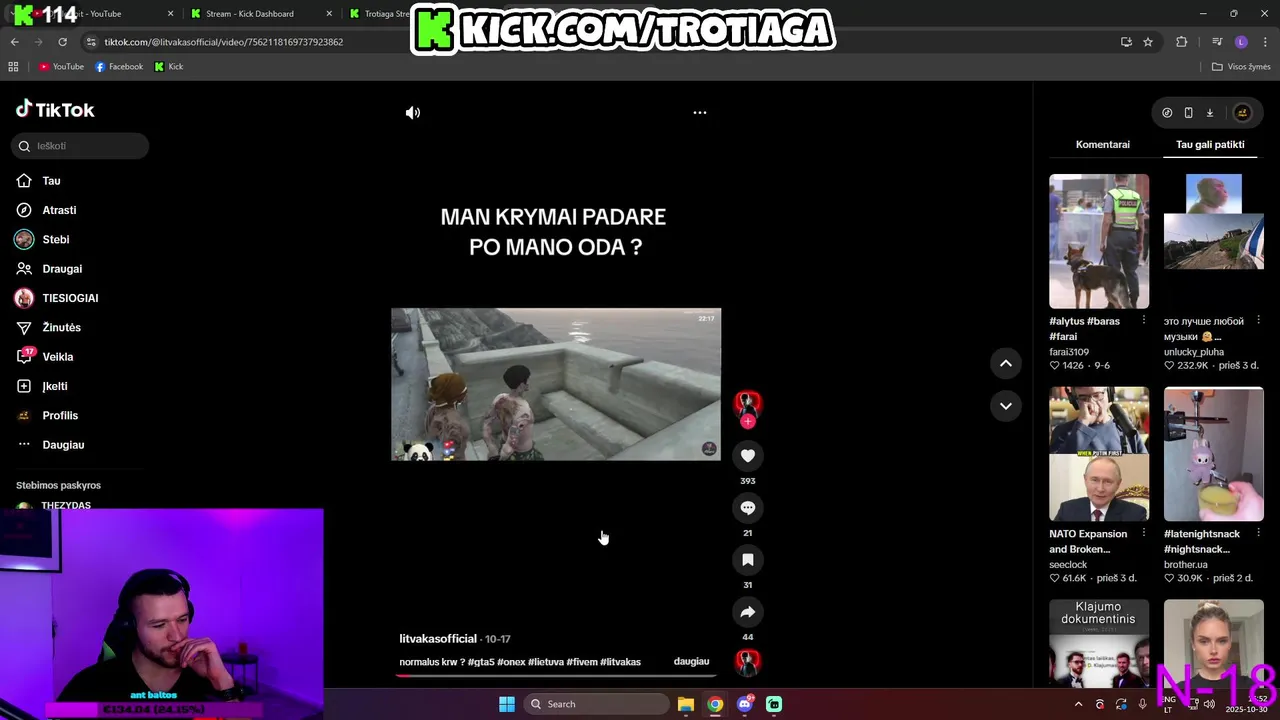
Task: Follow the creator with the red plus
Action: [x=747, y=422]
